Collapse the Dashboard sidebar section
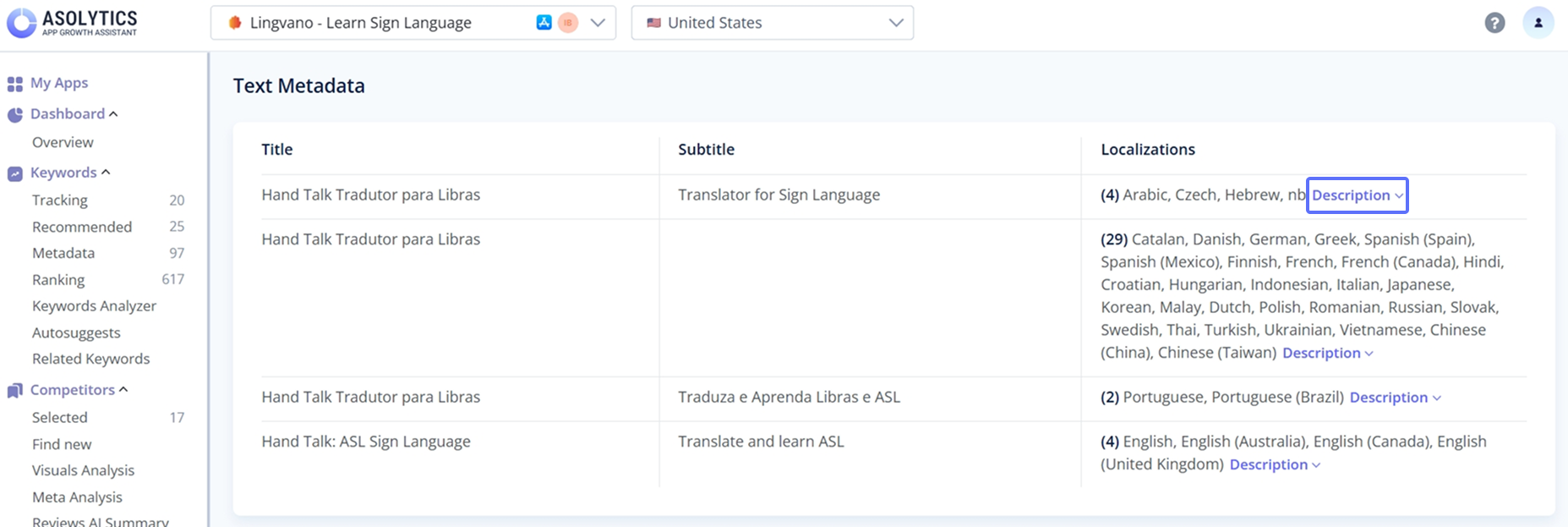 pos(113,114)
